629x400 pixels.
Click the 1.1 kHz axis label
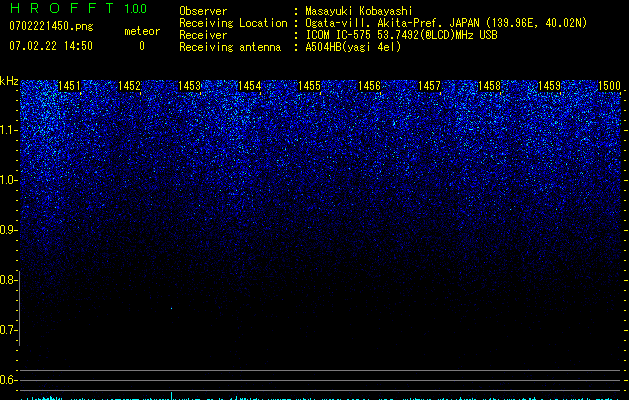pyautogui.click(x=9, y=130)
